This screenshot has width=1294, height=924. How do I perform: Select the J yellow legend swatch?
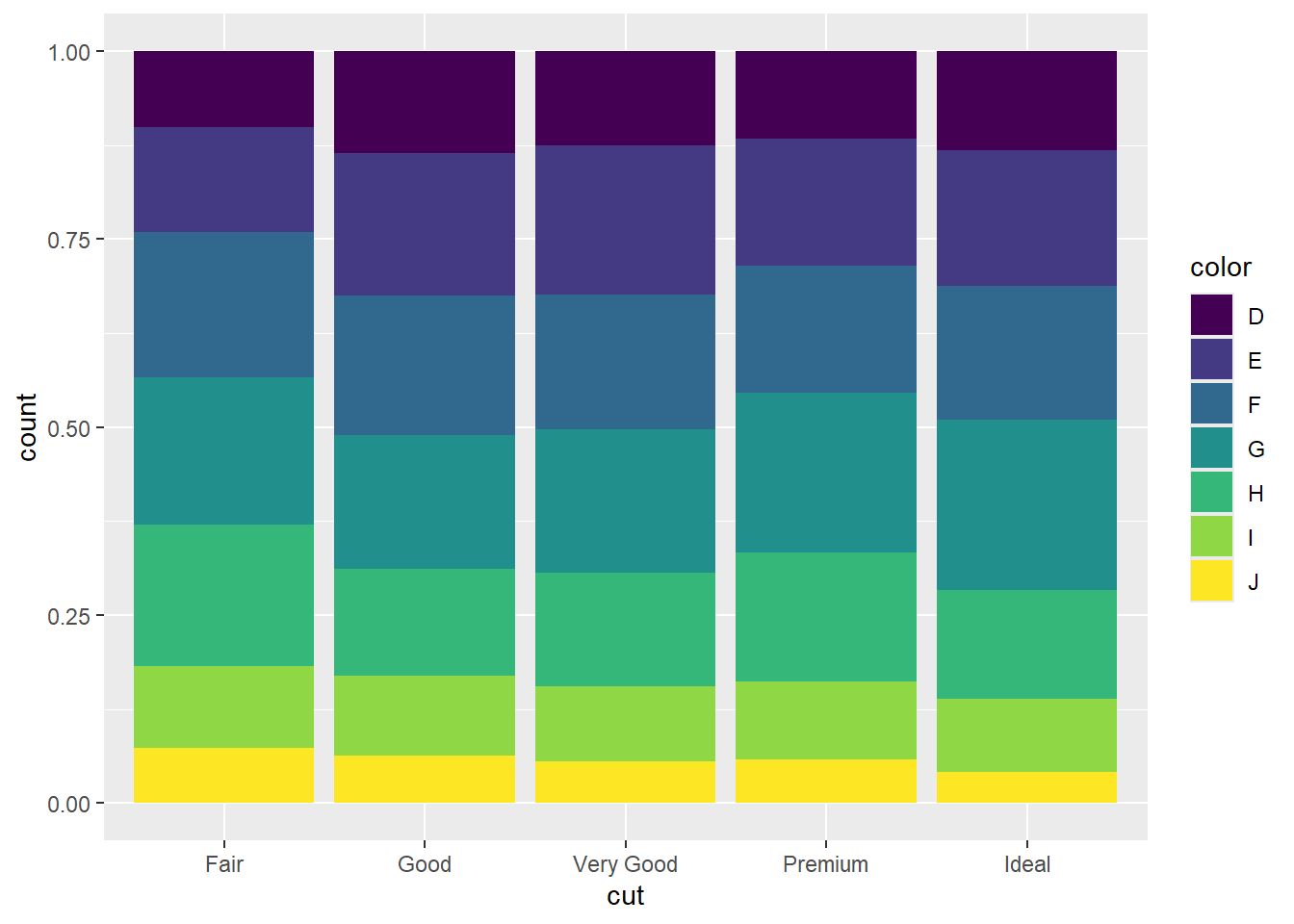[x=1211, y=581]
